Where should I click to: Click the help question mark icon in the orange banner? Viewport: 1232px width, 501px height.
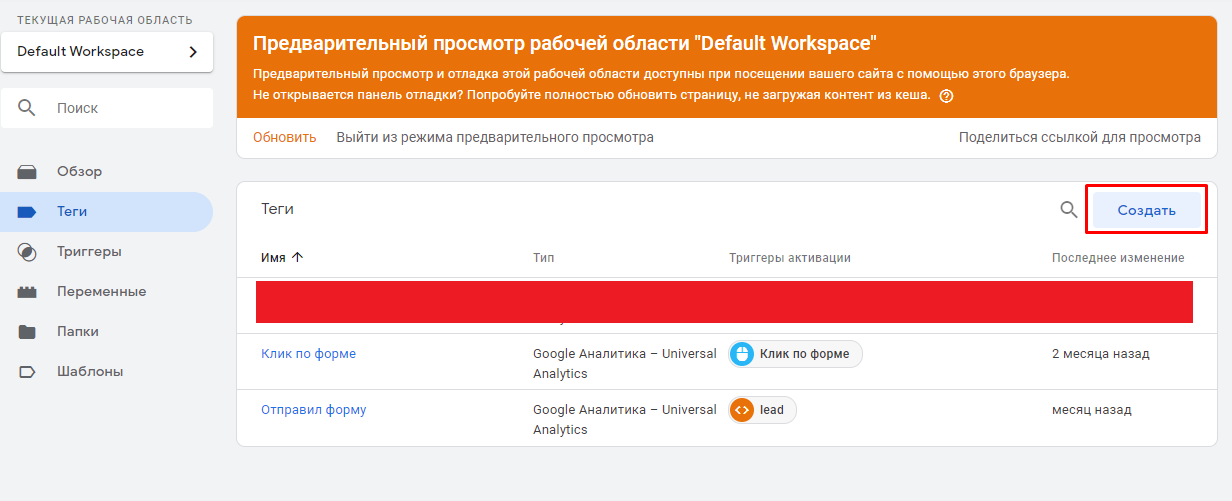(946, 96)
